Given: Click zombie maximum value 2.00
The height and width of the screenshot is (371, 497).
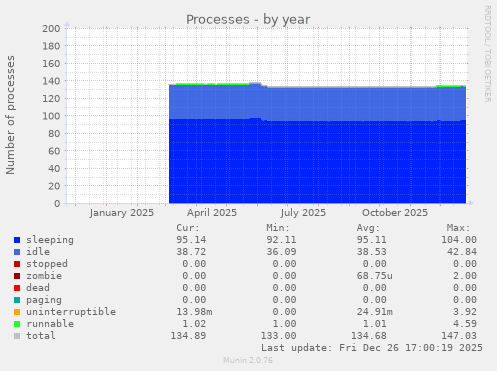Looking at the screenshot, I should 465,276.
